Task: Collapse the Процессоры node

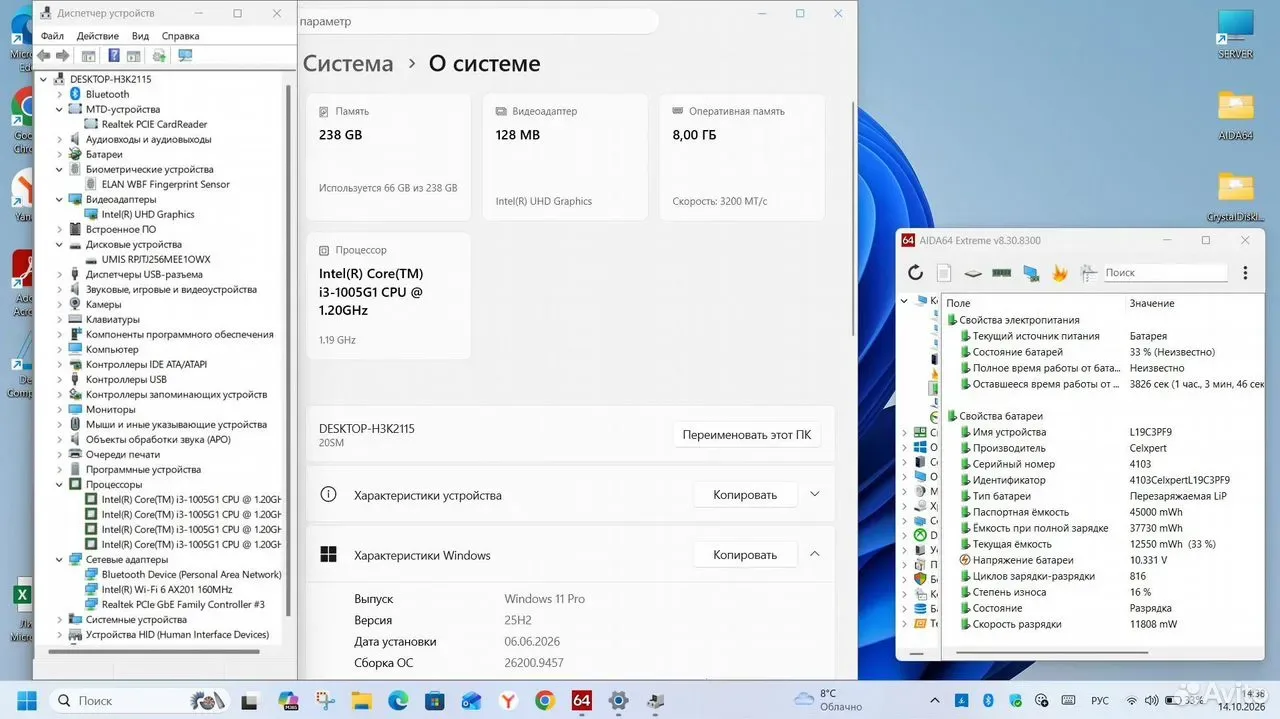Action: 60,484
